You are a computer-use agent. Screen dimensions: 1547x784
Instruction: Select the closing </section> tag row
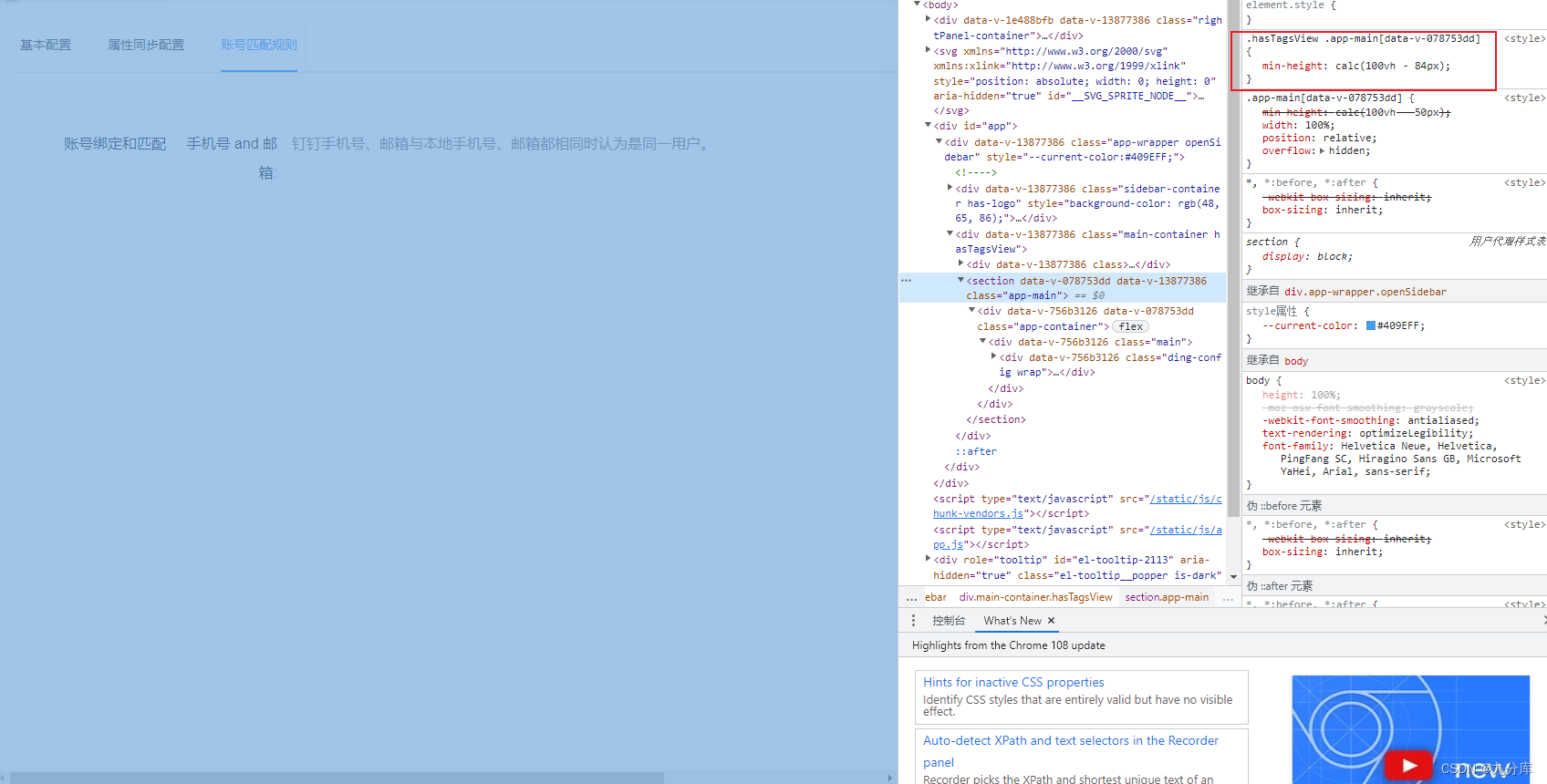point(996,419)
